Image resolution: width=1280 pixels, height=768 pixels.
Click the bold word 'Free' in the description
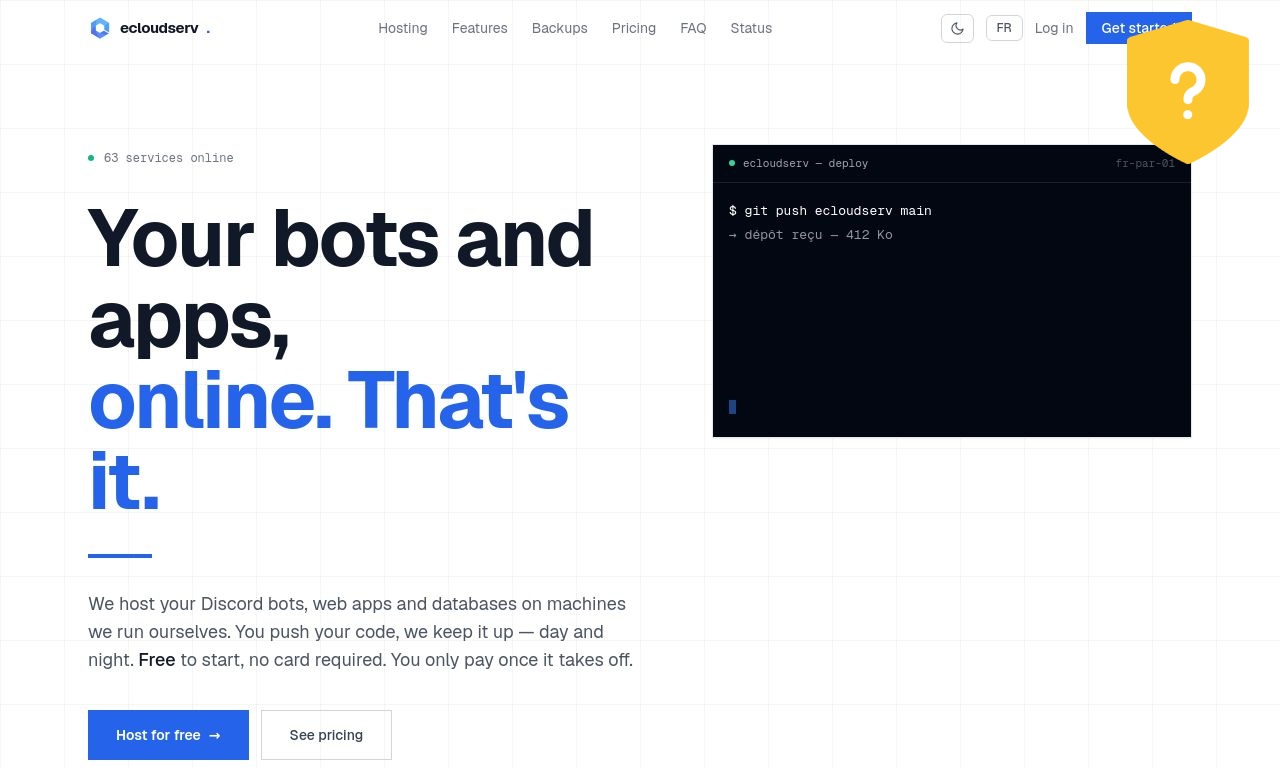[x=157, y=660]
